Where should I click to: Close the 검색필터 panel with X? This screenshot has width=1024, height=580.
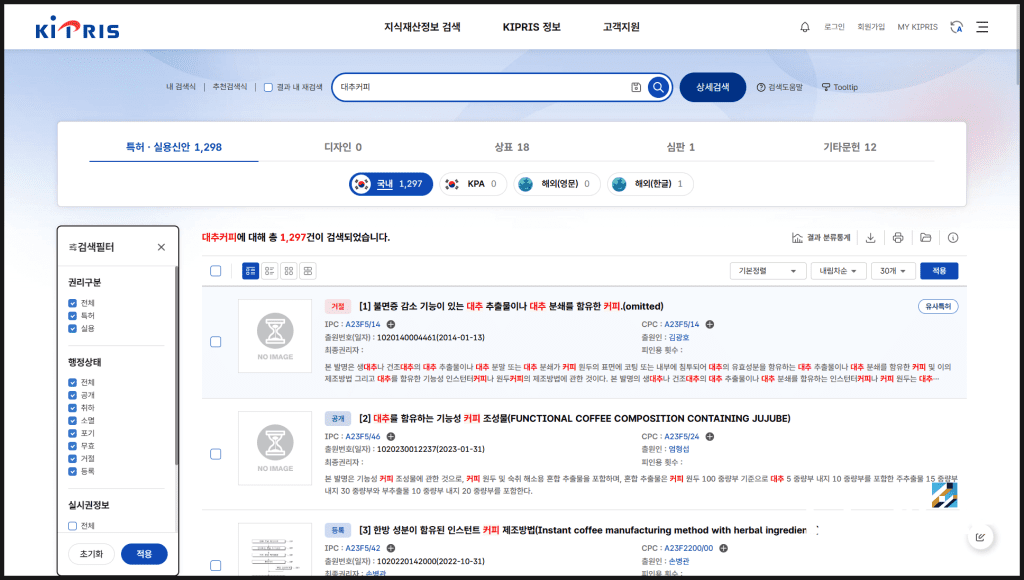coord(161,247)
